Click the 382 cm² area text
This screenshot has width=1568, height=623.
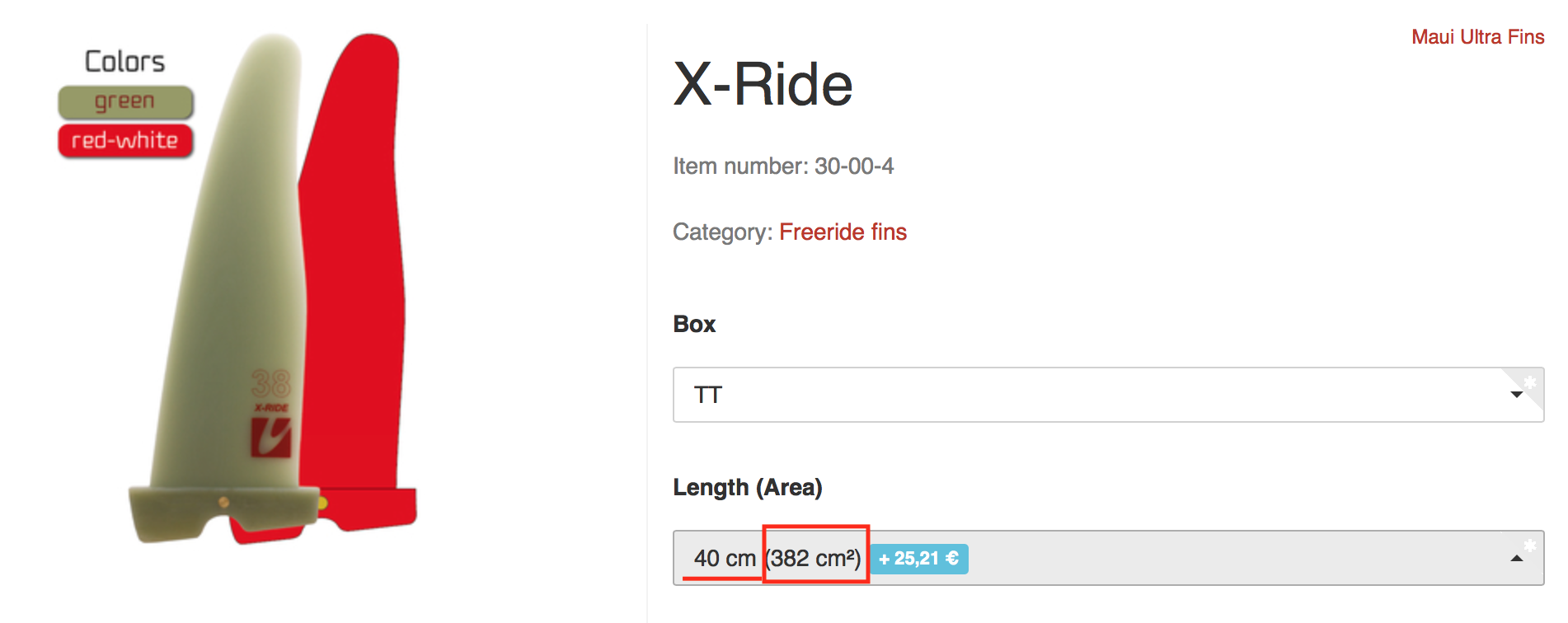[x=815, y=559]
